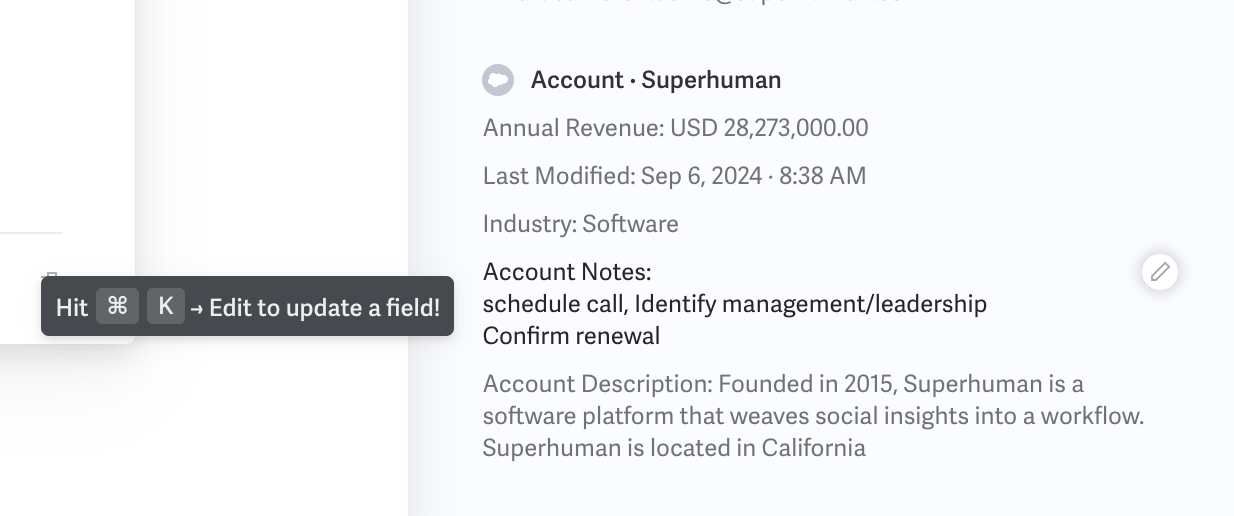
Task: Click the partially visible email address at top
Action: click(695, 3)
